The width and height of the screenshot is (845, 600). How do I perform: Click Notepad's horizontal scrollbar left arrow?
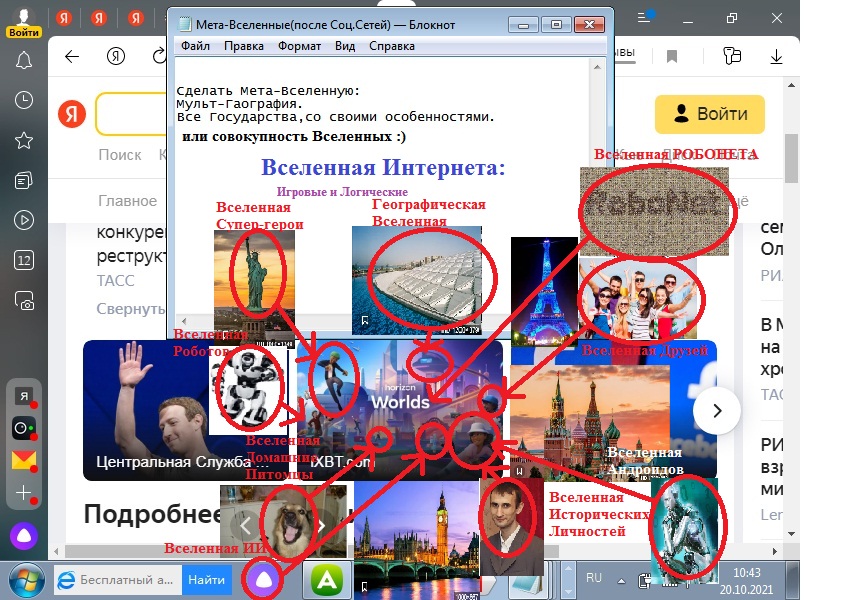(184, 321)
